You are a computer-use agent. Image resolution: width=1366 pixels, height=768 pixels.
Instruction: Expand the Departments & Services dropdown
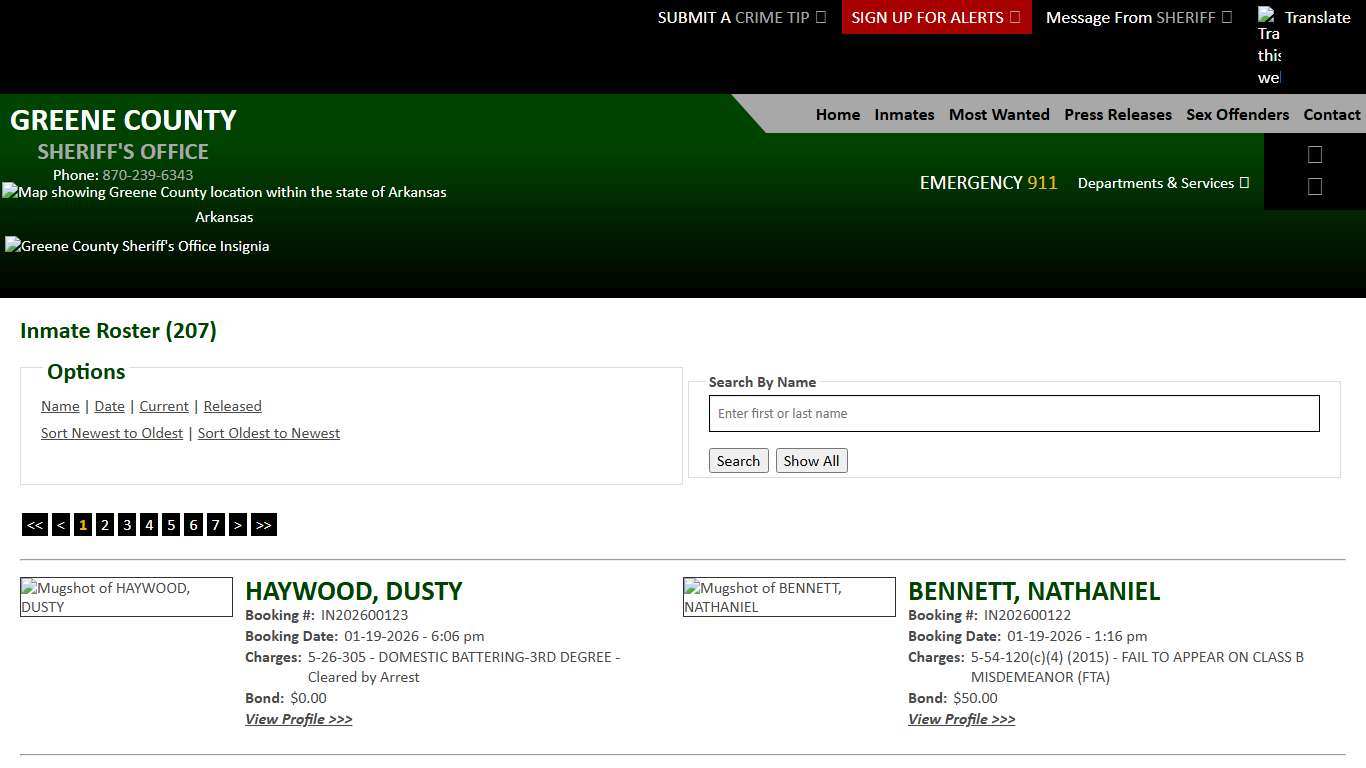[1162, 183]
